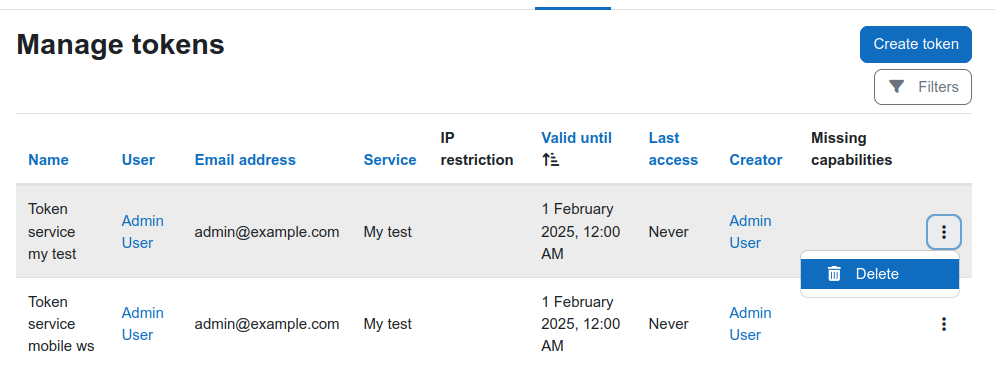This screenshot has width=1005, height=388.
Task: Sort the table by Service
Action: [x=390, y=160]
